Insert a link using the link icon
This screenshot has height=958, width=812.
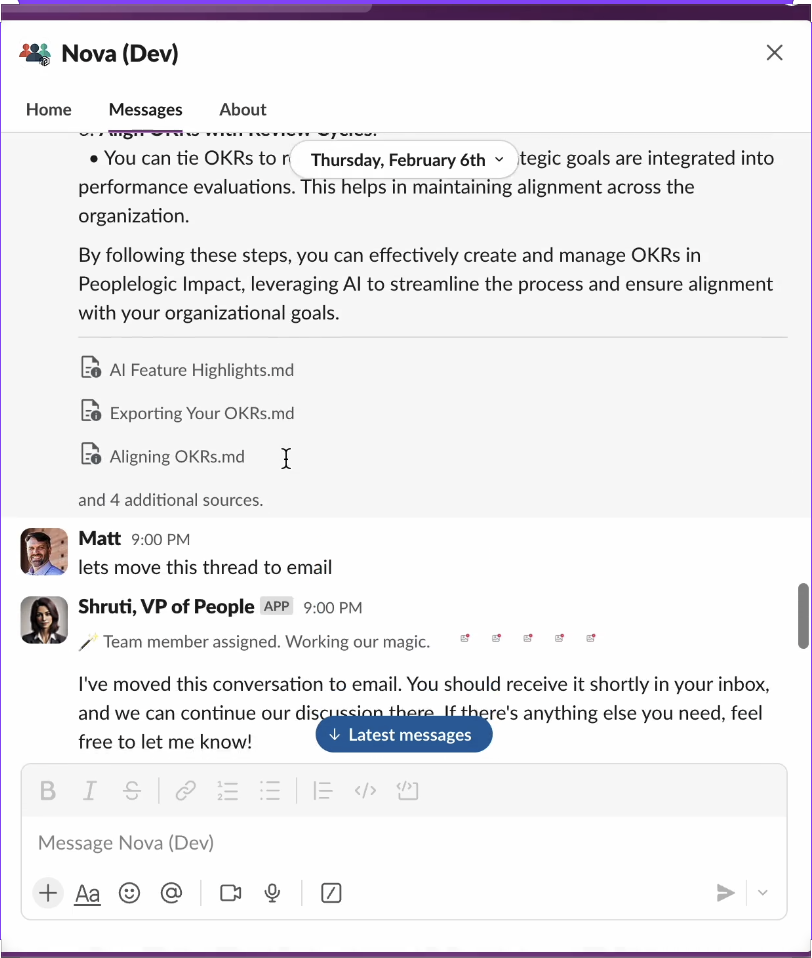coord(185,792)
